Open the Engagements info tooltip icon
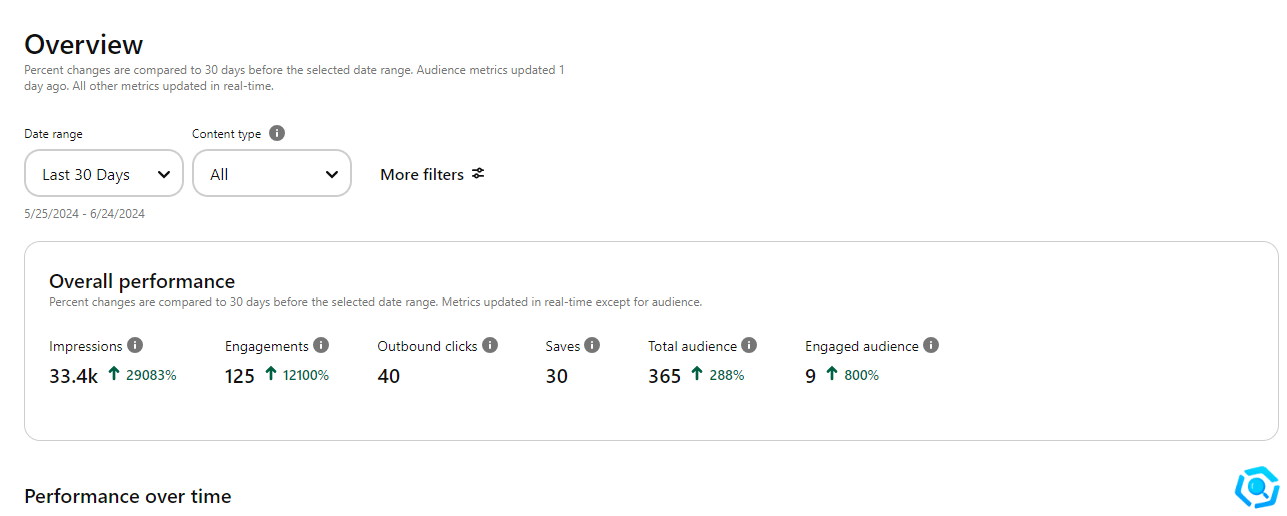The width and height of the screenshot is (1287, 516). [321, 345]
